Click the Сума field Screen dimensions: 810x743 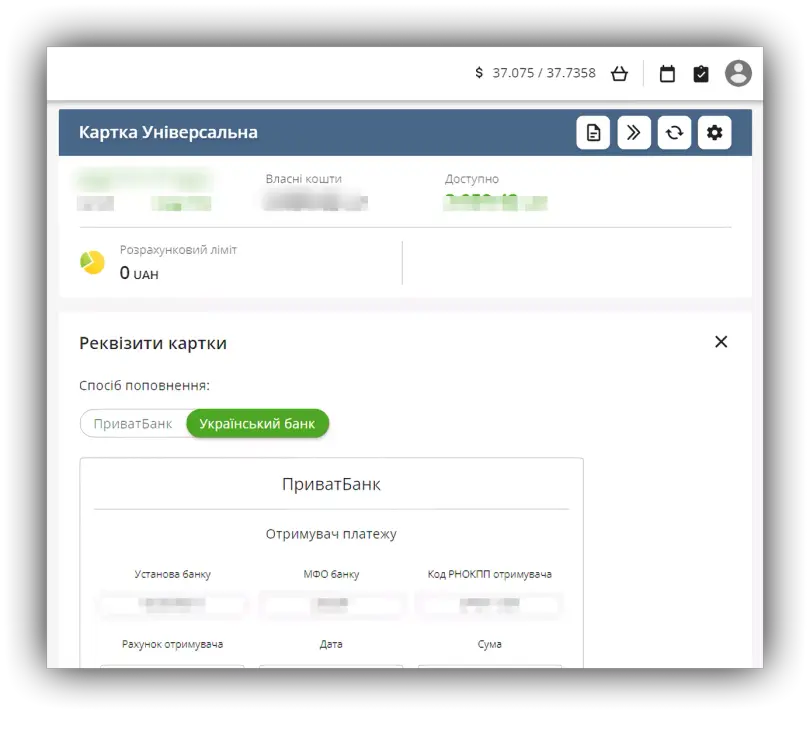tap(489, 666)
